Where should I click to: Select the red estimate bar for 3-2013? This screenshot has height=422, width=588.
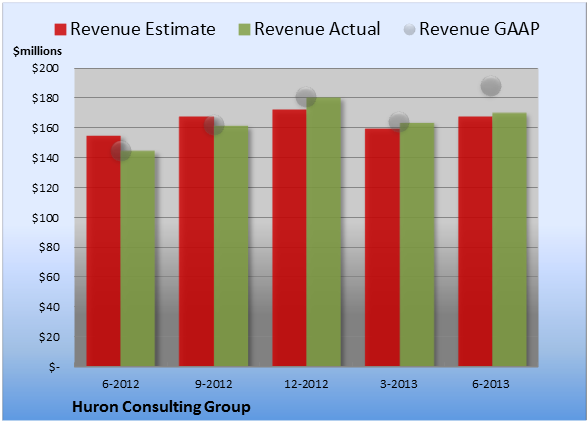(382, 248)
